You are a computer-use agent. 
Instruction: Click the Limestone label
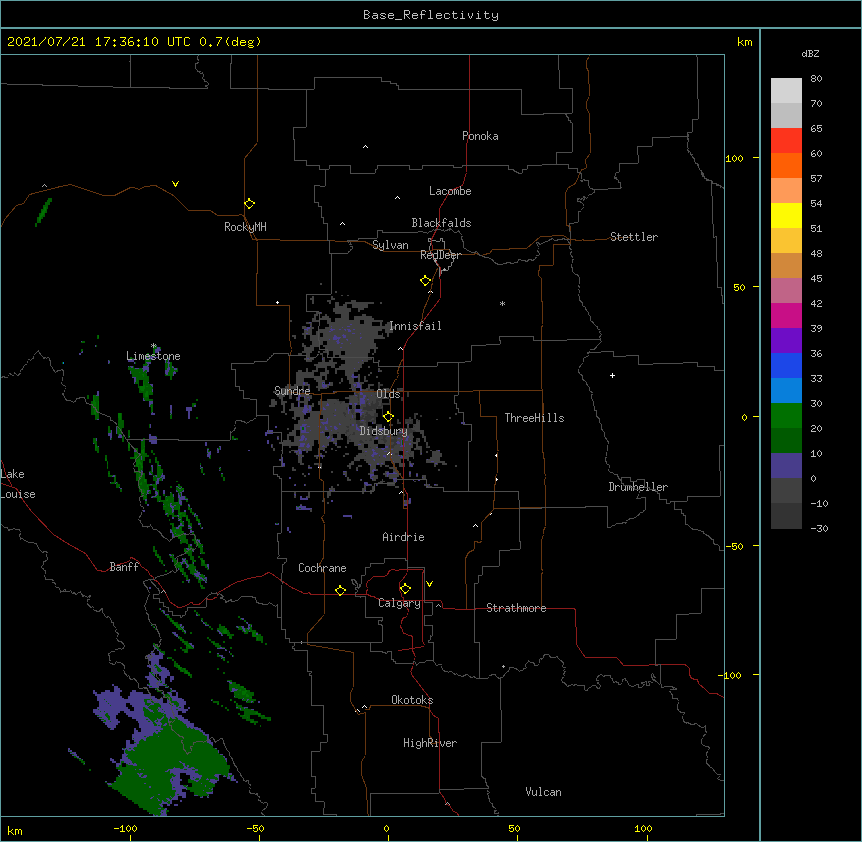coord(153,356)
